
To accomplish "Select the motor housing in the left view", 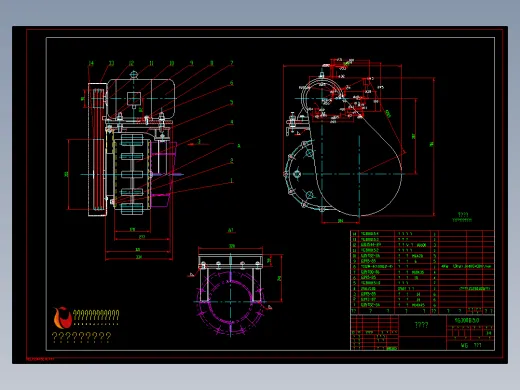I will 141,99.
